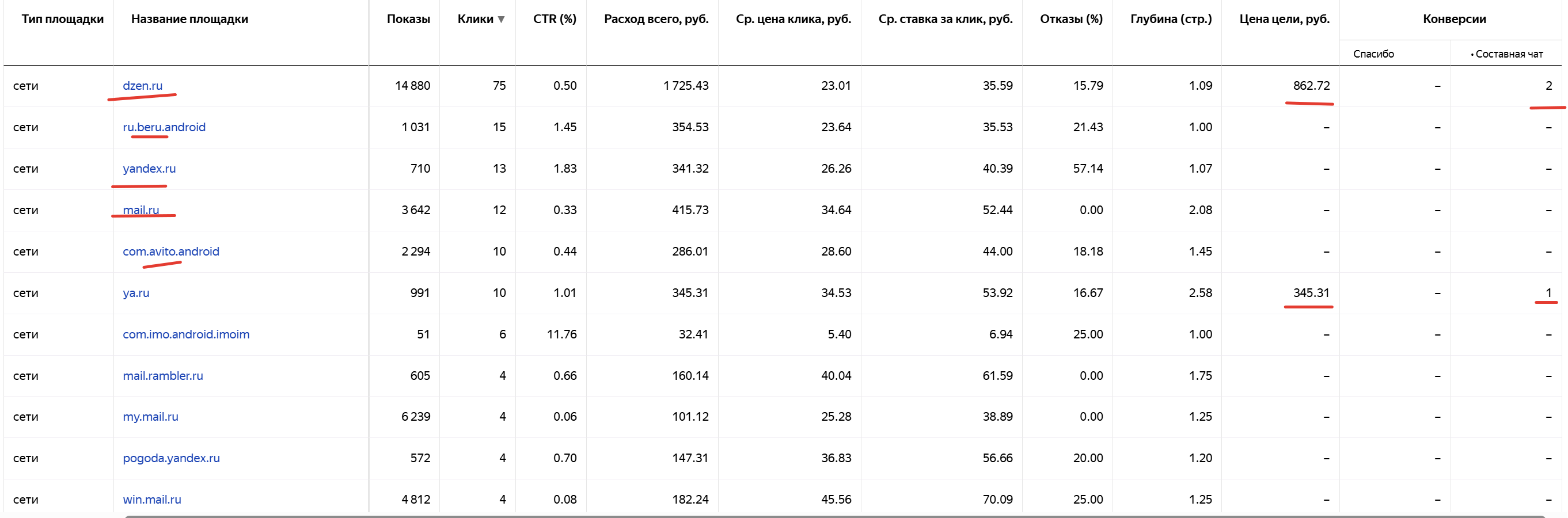
Task: Sort by Отказы (%) column header
Action: [1070, 19]
